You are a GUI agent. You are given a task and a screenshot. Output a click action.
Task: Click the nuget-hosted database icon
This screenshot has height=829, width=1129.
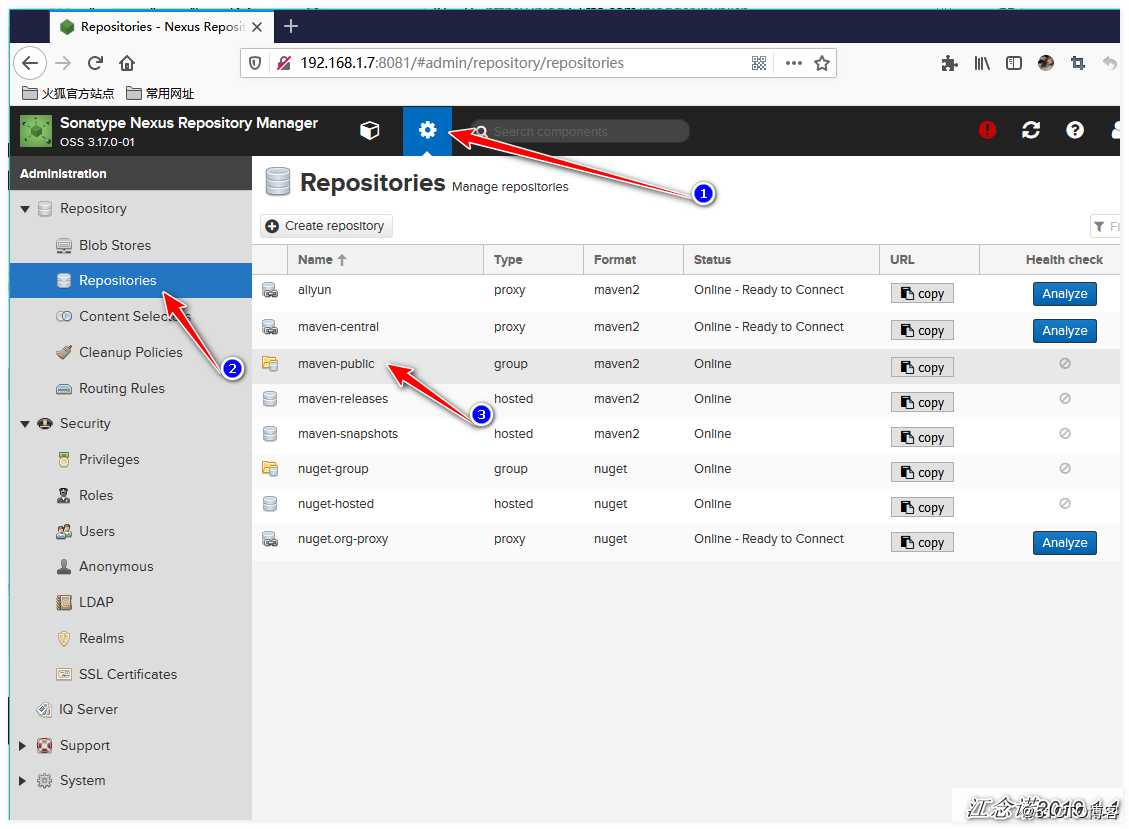point(270,504)
